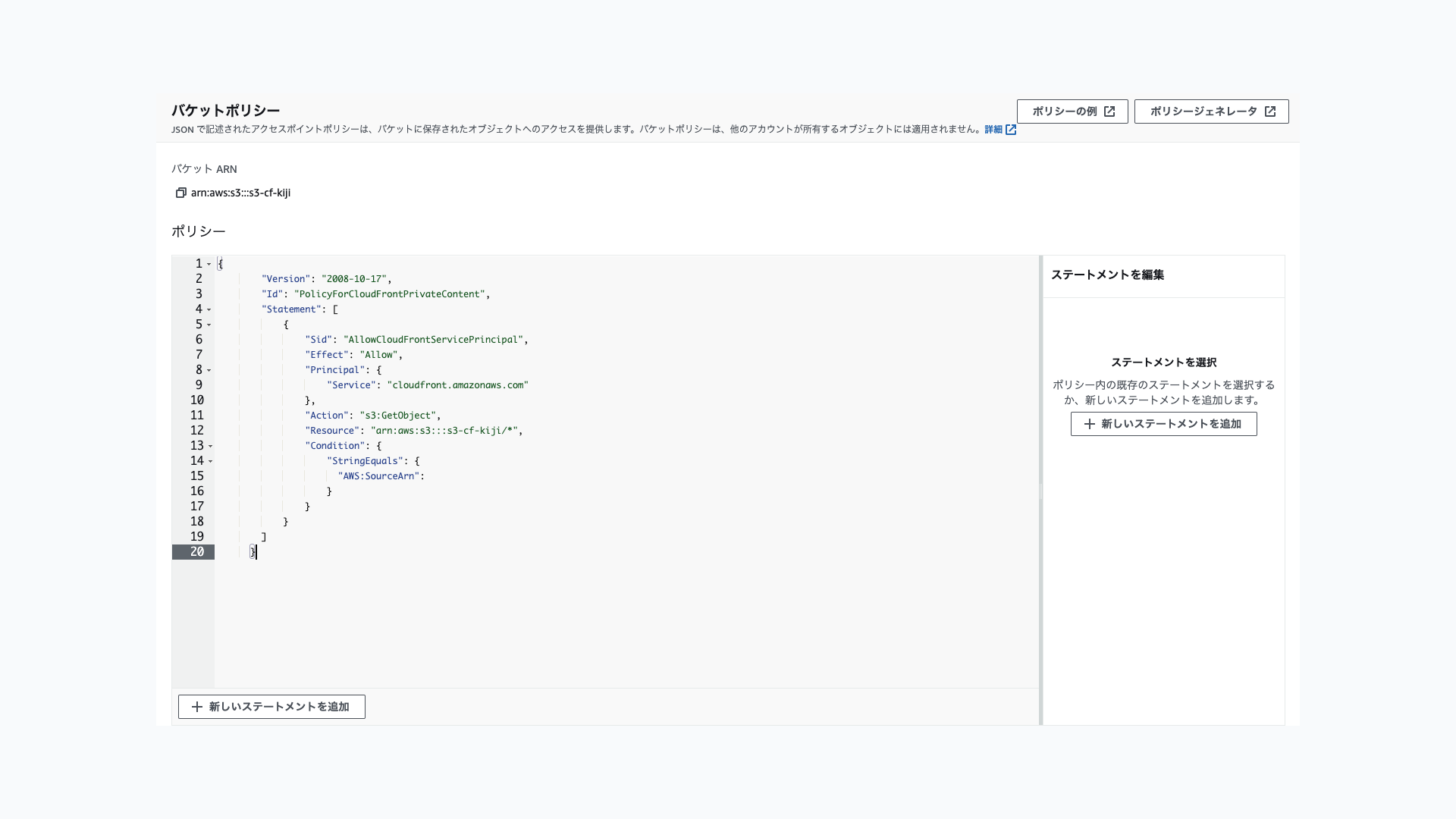Open ポリシーの例 policy examples button

1072,111
